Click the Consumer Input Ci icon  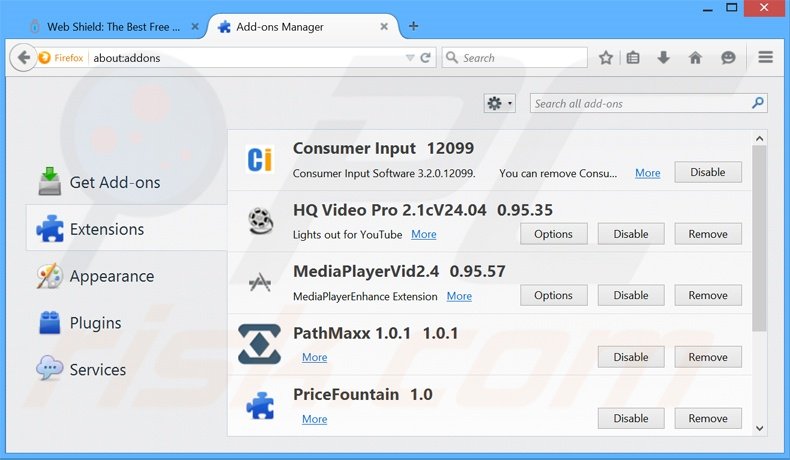260,159
